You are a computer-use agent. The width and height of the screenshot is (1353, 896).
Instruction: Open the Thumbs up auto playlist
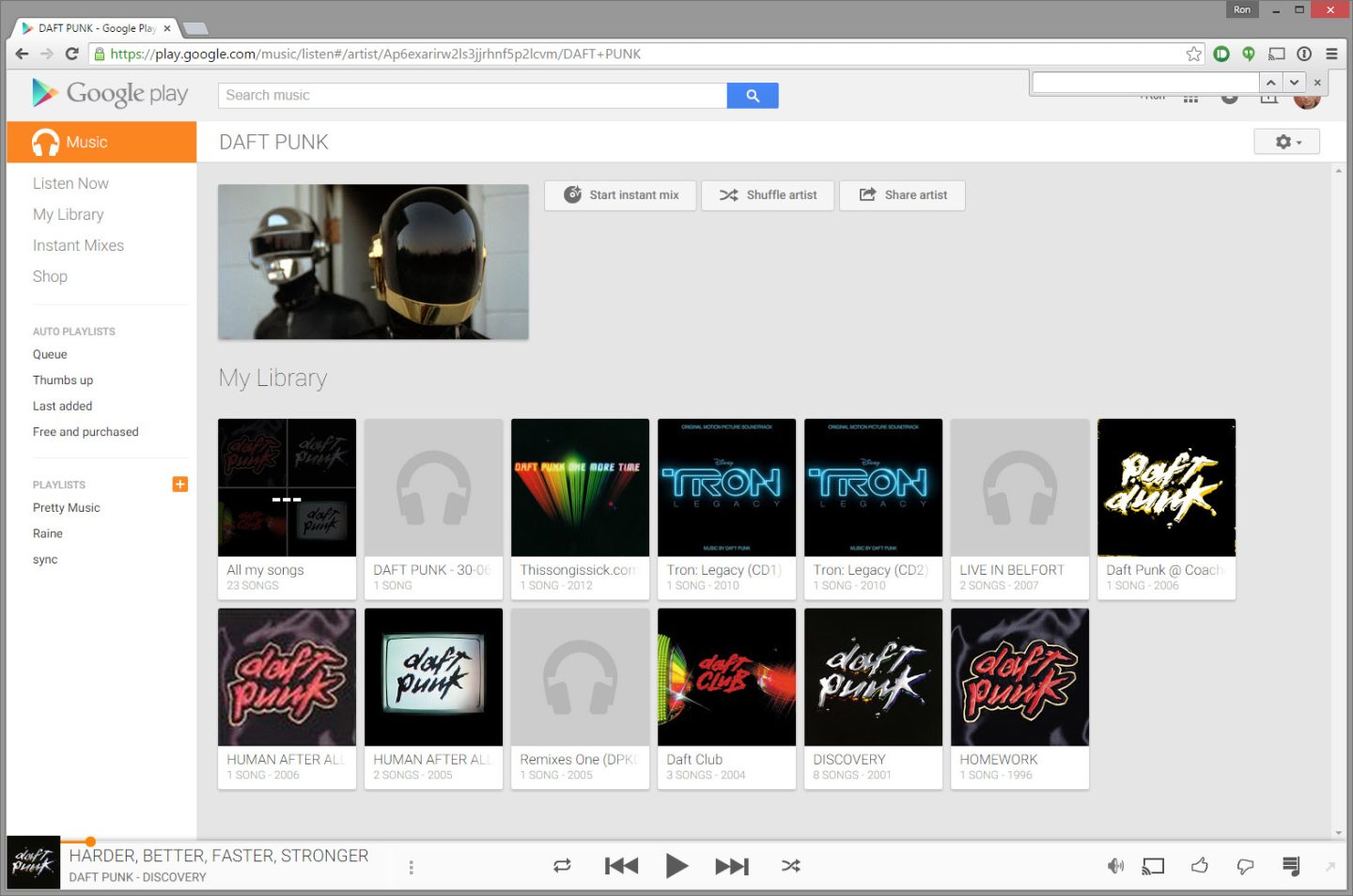[63, 380]
